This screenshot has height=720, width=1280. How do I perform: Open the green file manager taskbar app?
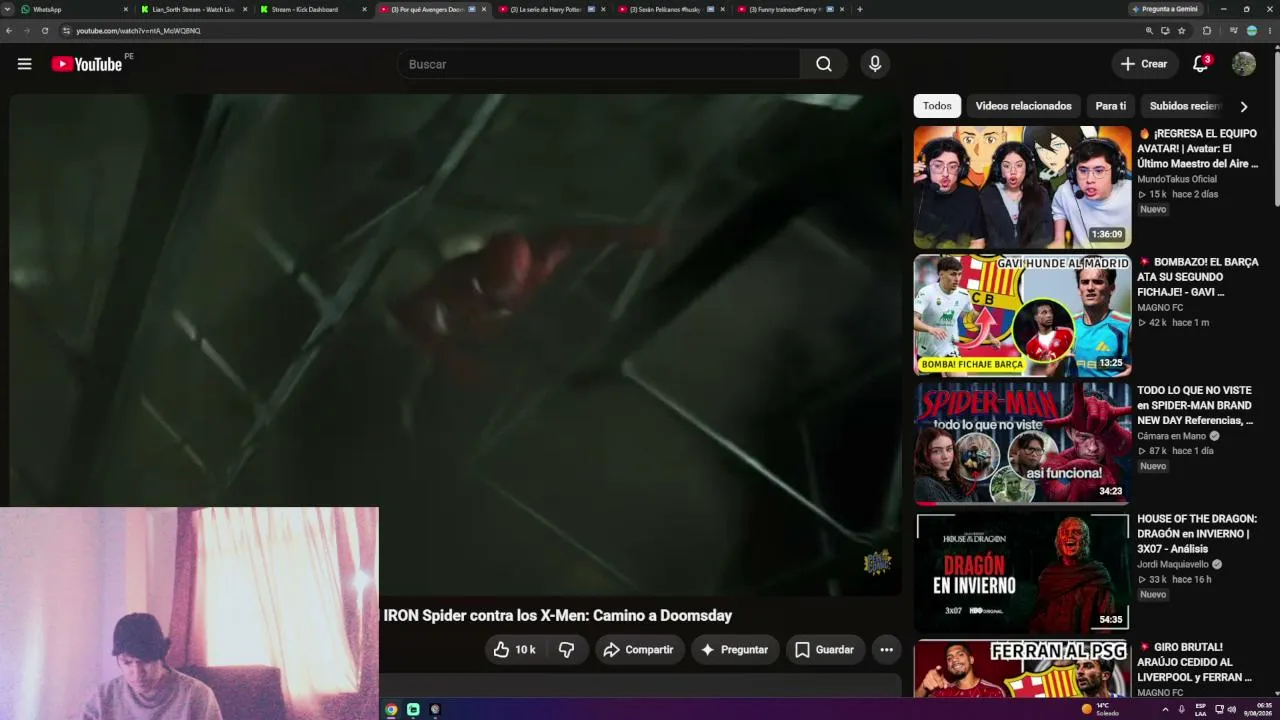[x=413, y=709]
